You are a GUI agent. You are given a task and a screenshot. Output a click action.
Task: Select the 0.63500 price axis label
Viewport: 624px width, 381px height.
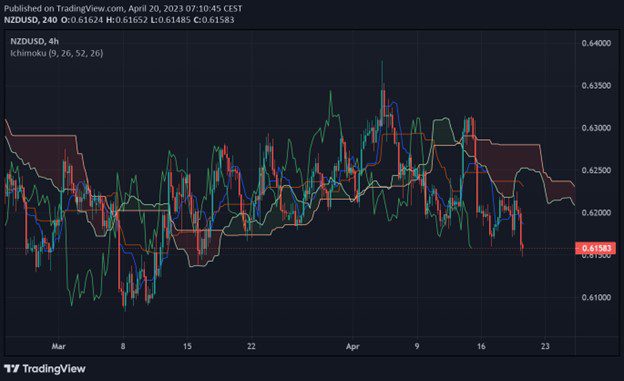(596, 86)
